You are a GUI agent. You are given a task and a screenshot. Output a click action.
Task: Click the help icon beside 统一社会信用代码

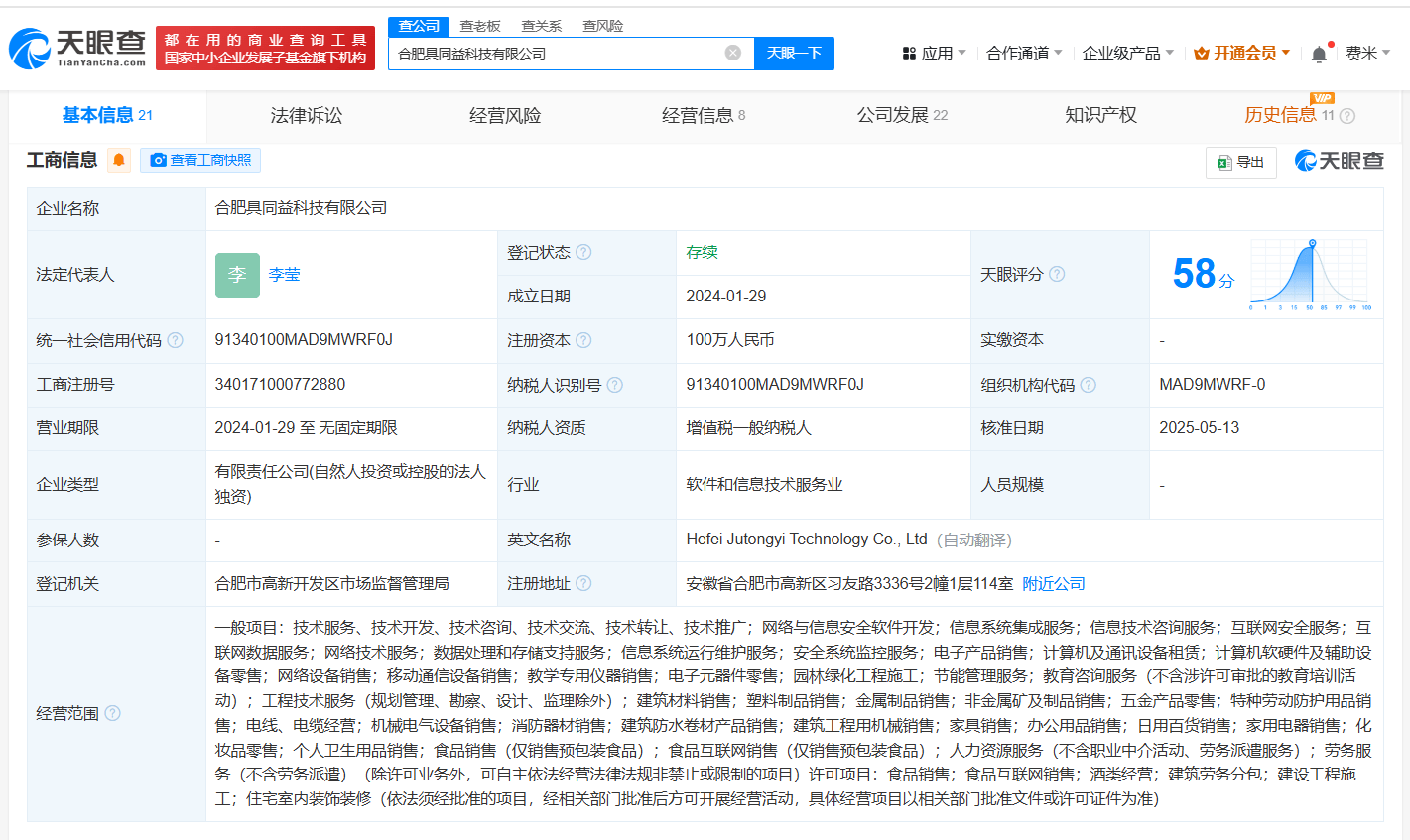(175, 340)
